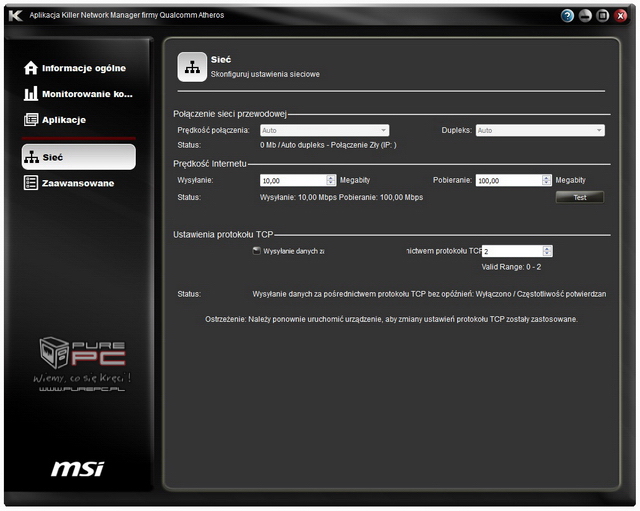Maximize the Killer Network Manager window

click(x=602, y=16)
